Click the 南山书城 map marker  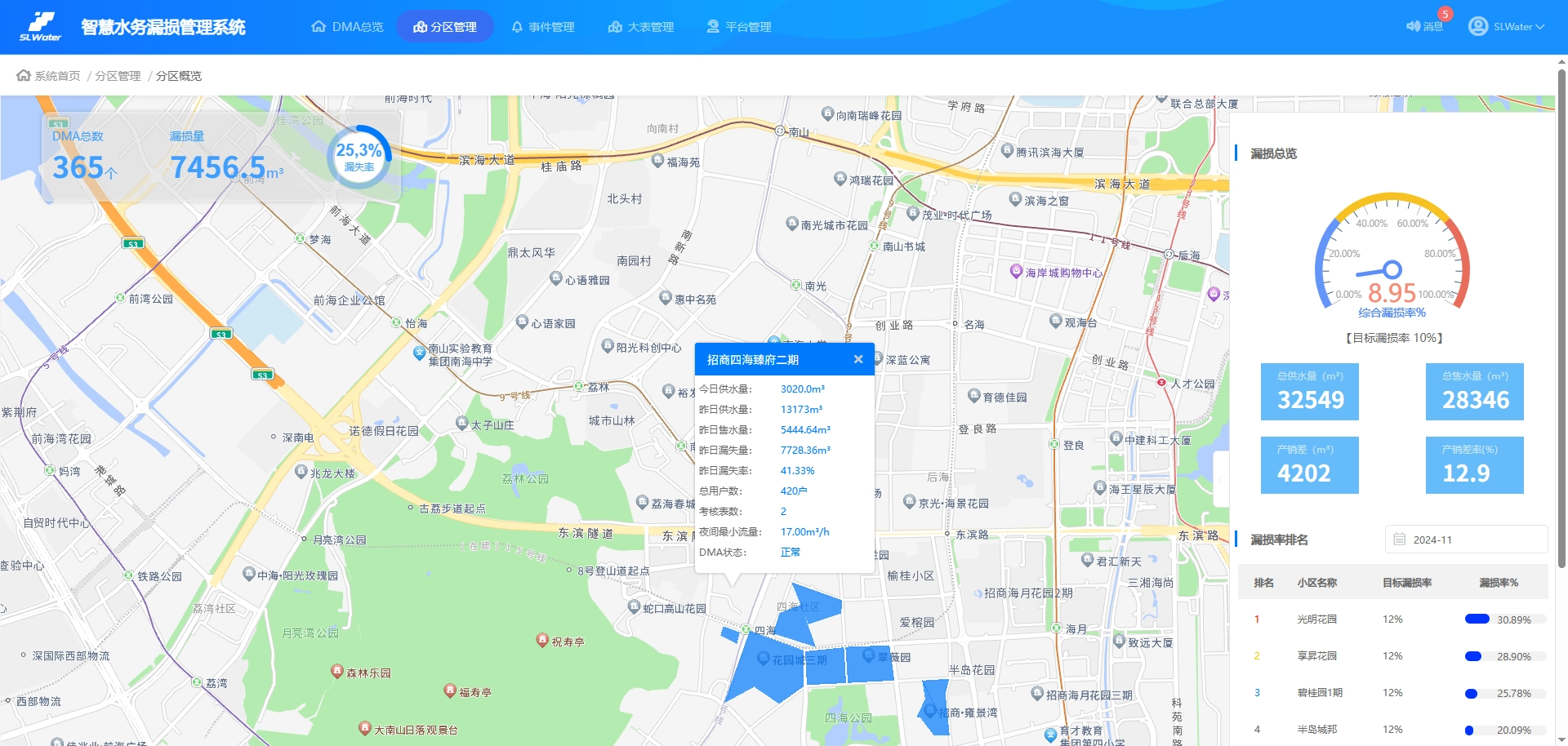point(874,246)
